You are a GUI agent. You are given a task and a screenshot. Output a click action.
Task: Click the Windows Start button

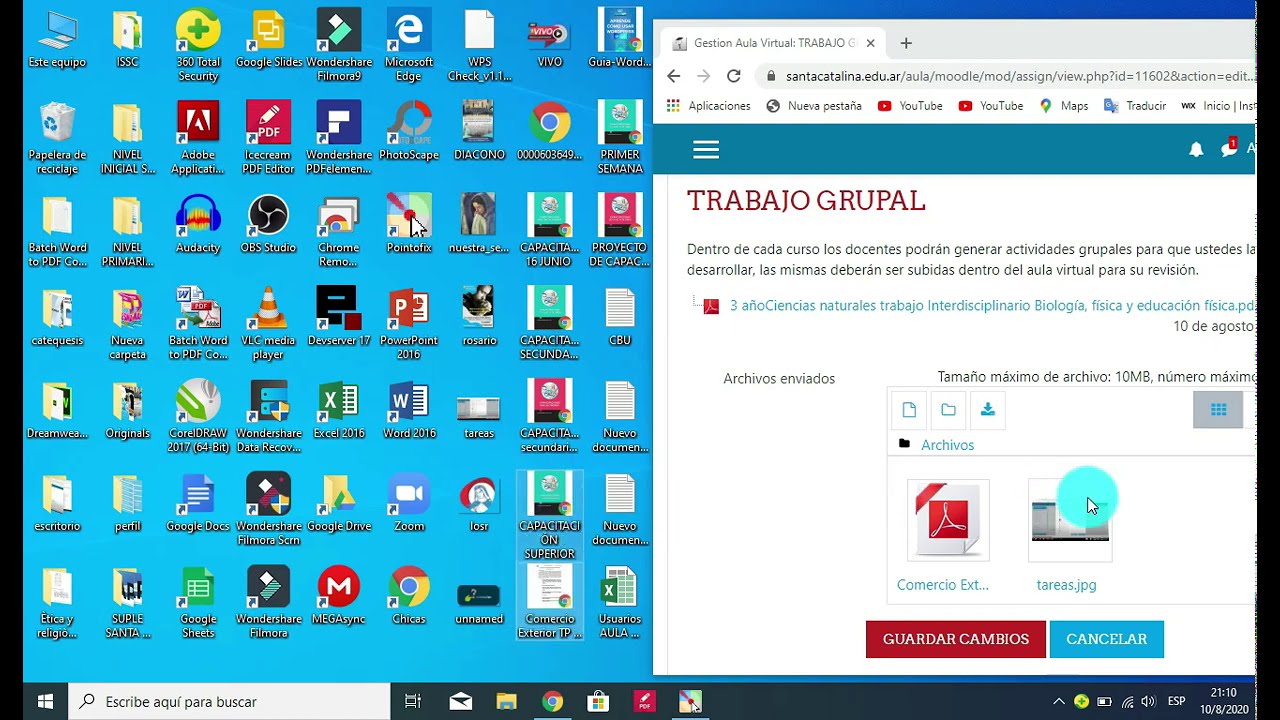(x=45, y=702)
